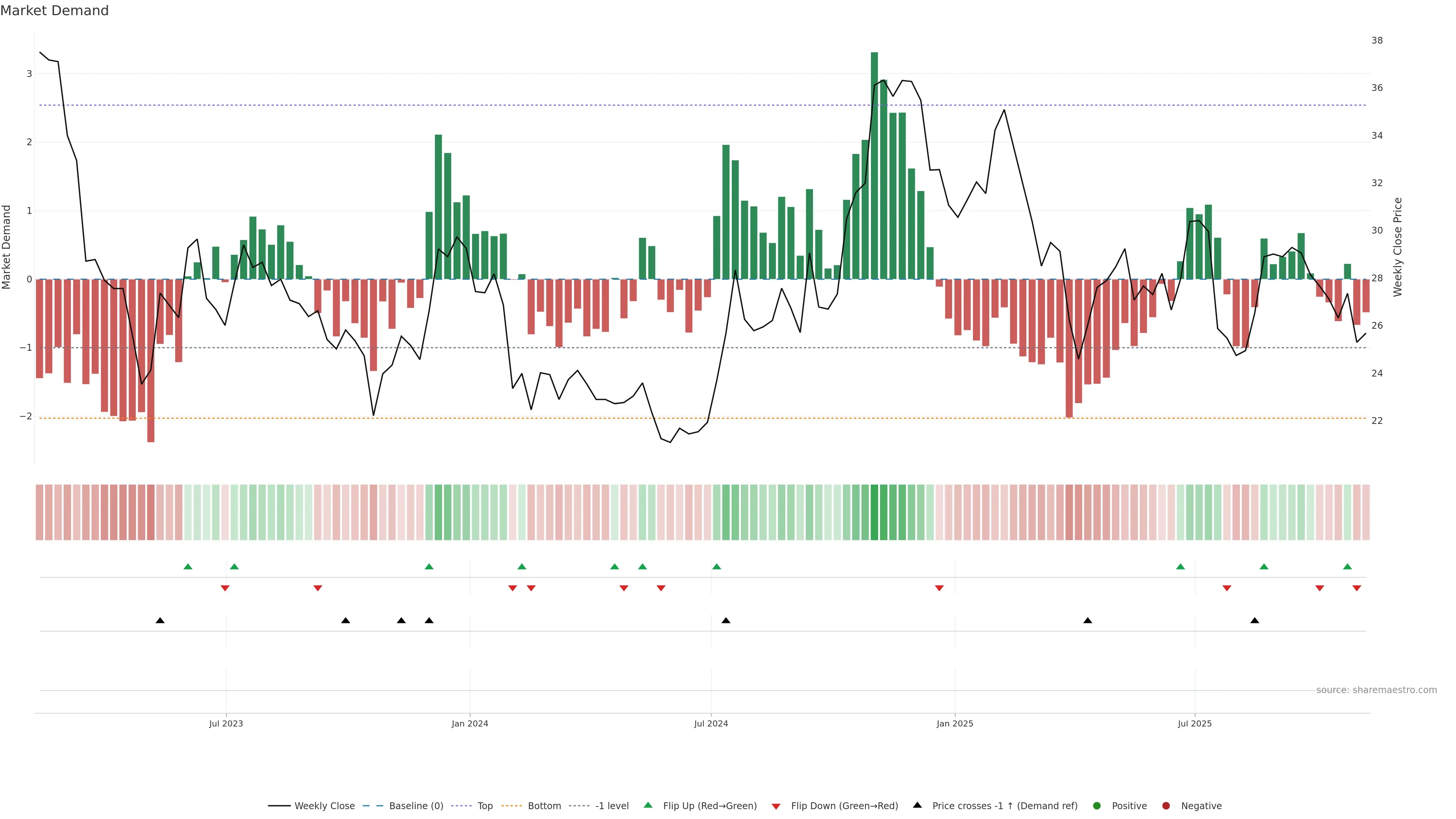This screenshot has width=1456, height=819.
Task: Click the Jan 2024 x-axis label
Action: (470, 723)
